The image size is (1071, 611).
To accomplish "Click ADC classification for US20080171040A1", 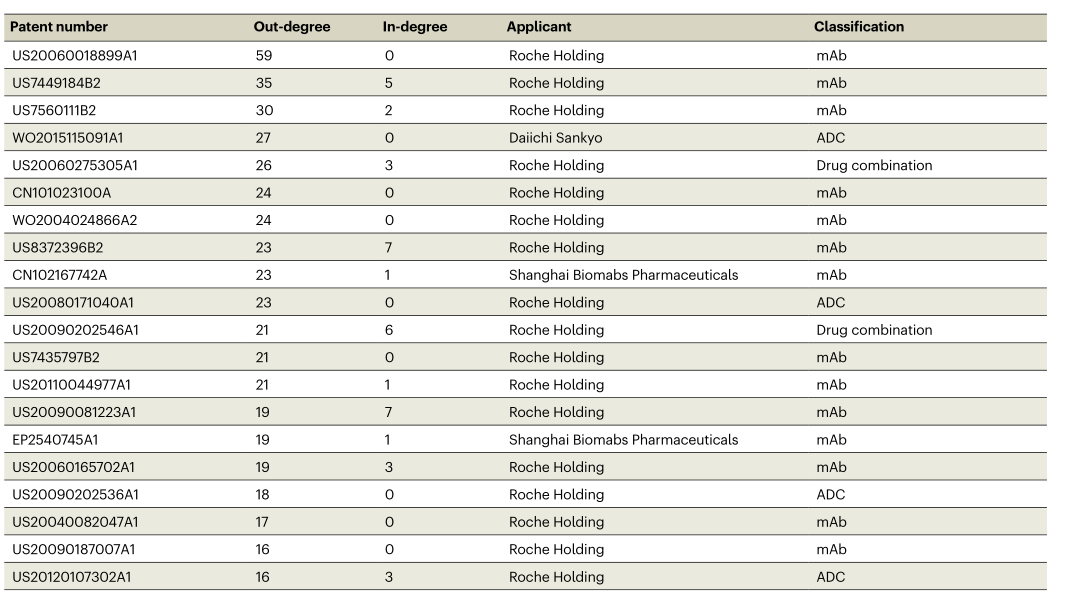I will [x=830, y=303].
